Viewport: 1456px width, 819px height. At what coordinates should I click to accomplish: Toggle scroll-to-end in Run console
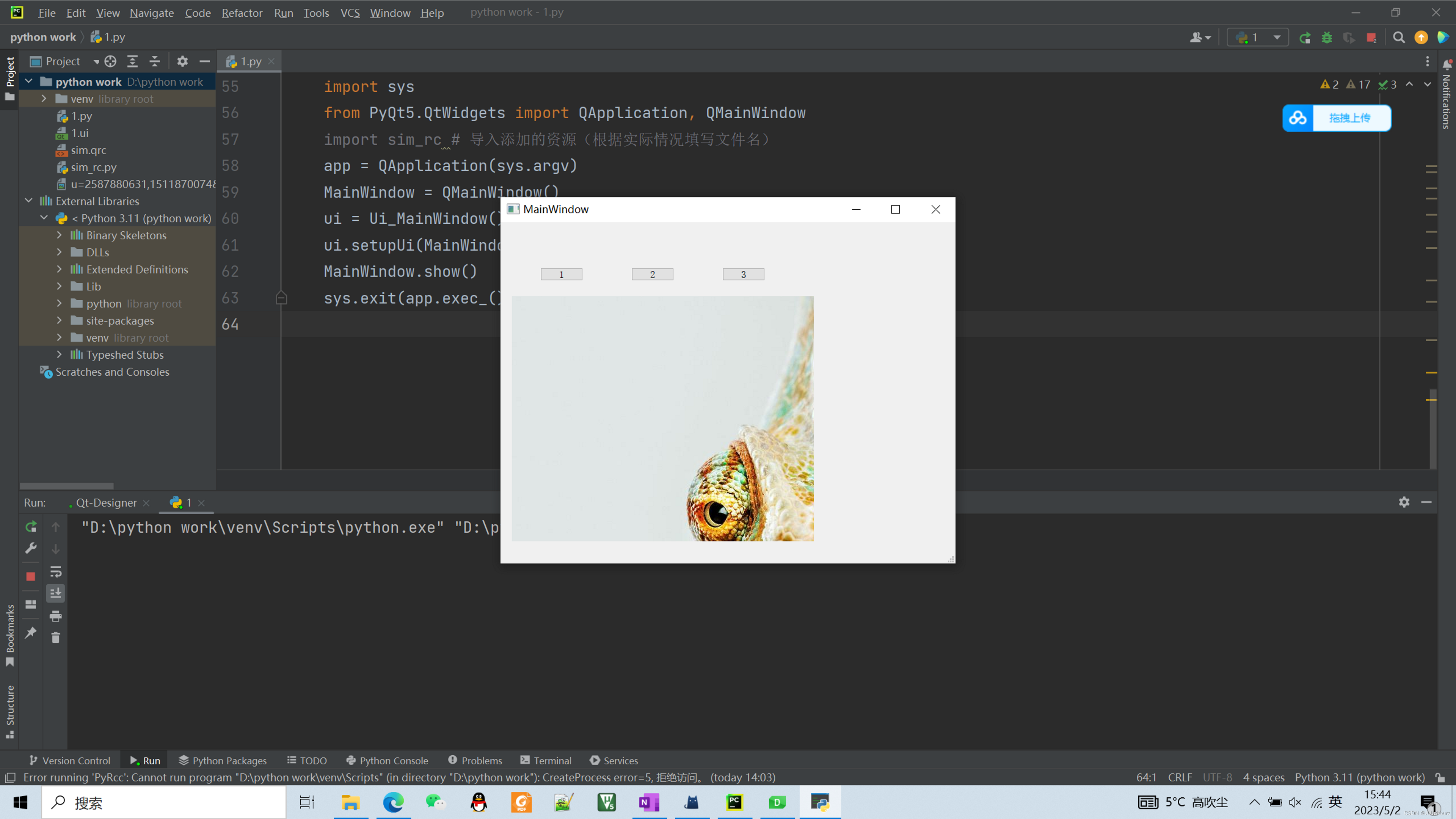55,593
